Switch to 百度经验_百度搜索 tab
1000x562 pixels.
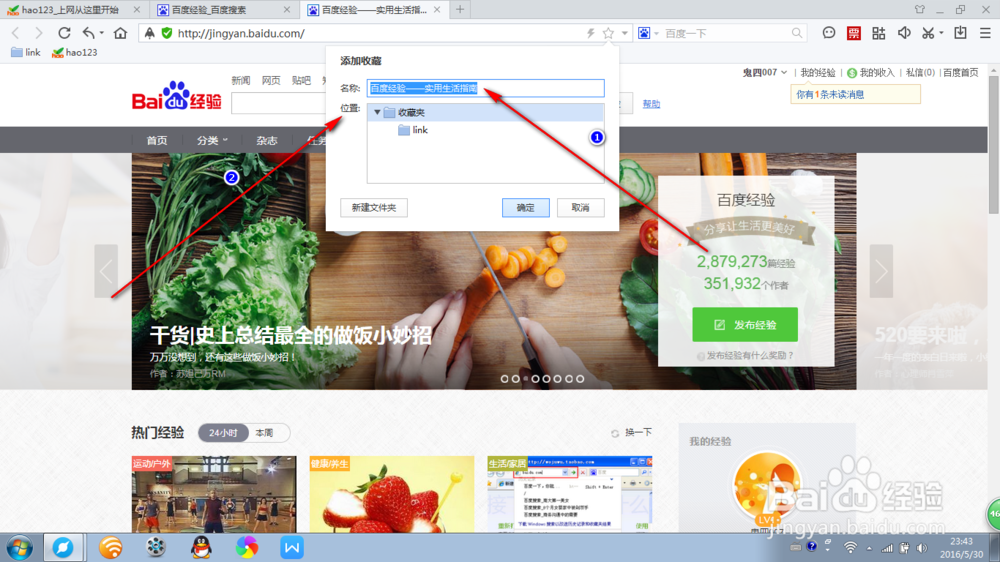tap(223, 10)
